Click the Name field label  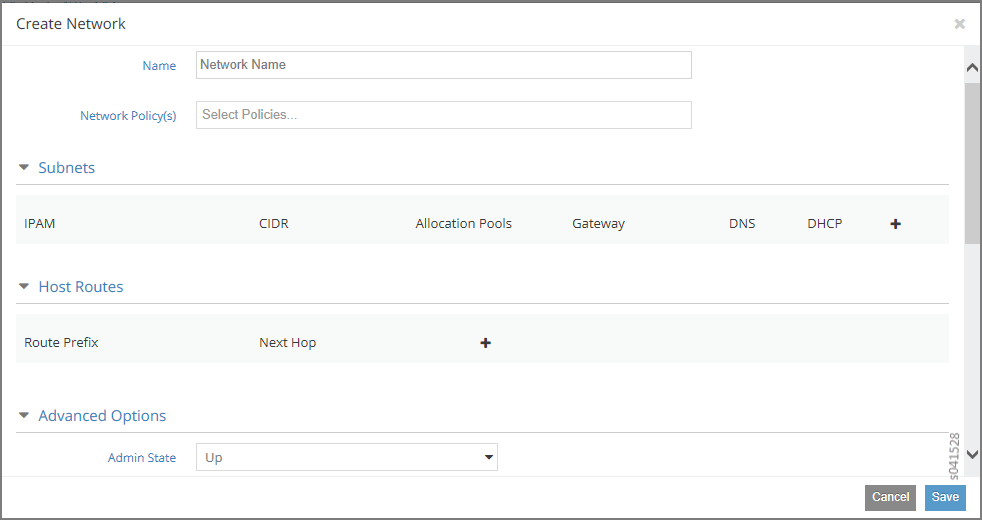point(159,66)
